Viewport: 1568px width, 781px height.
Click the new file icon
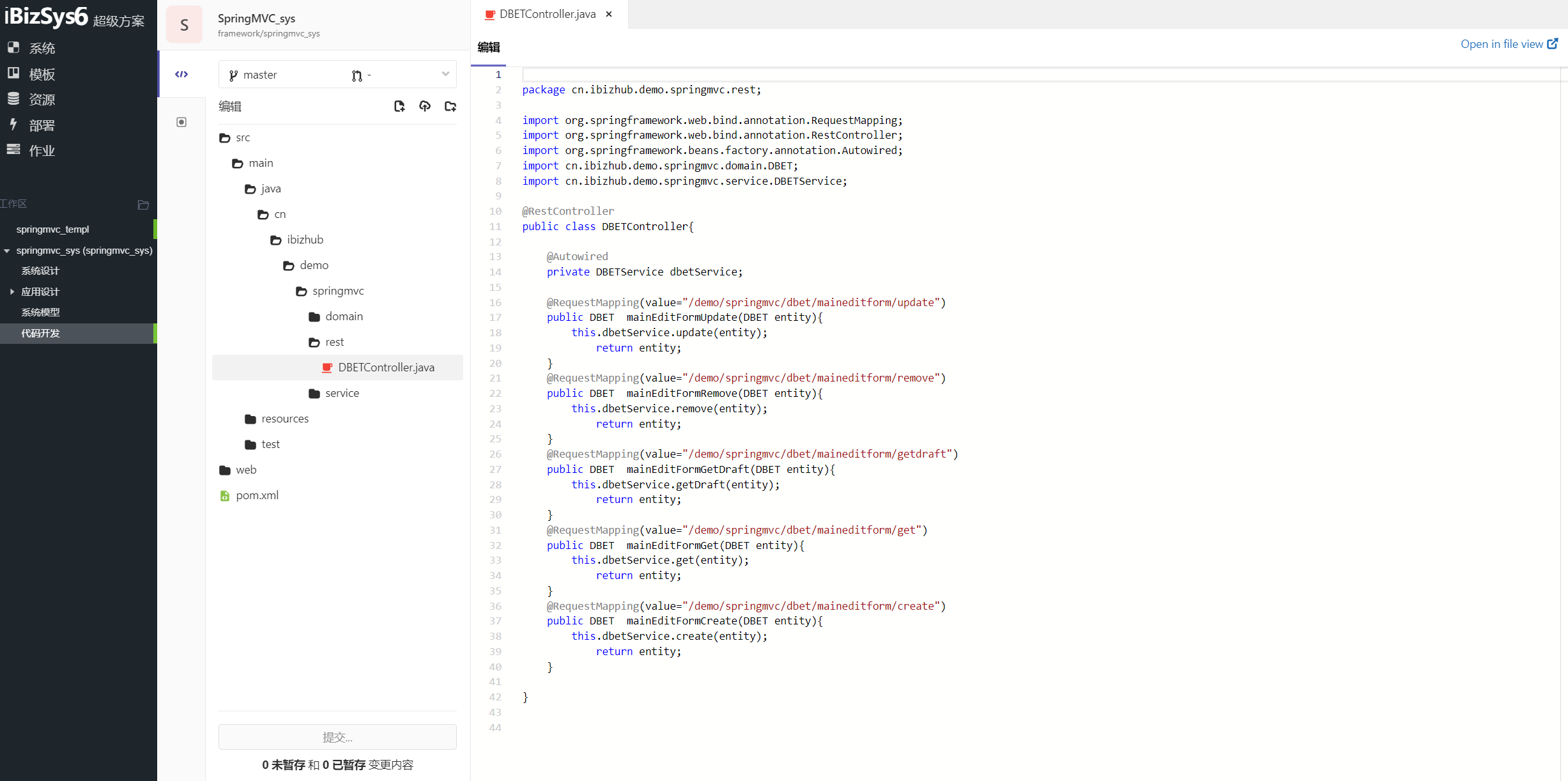point(399,106)
